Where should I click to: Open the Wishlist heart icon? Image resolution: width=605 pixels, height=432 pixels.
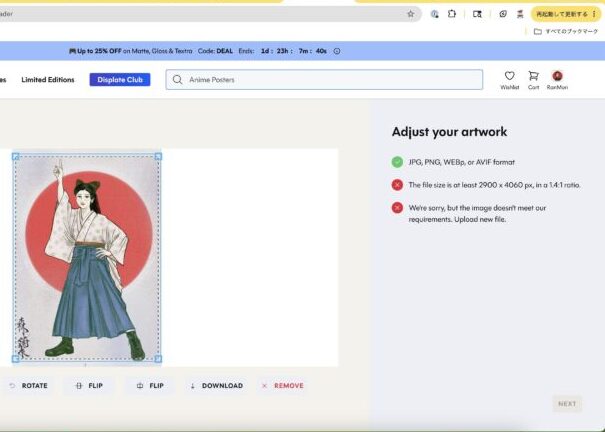[x=510, y=80]
